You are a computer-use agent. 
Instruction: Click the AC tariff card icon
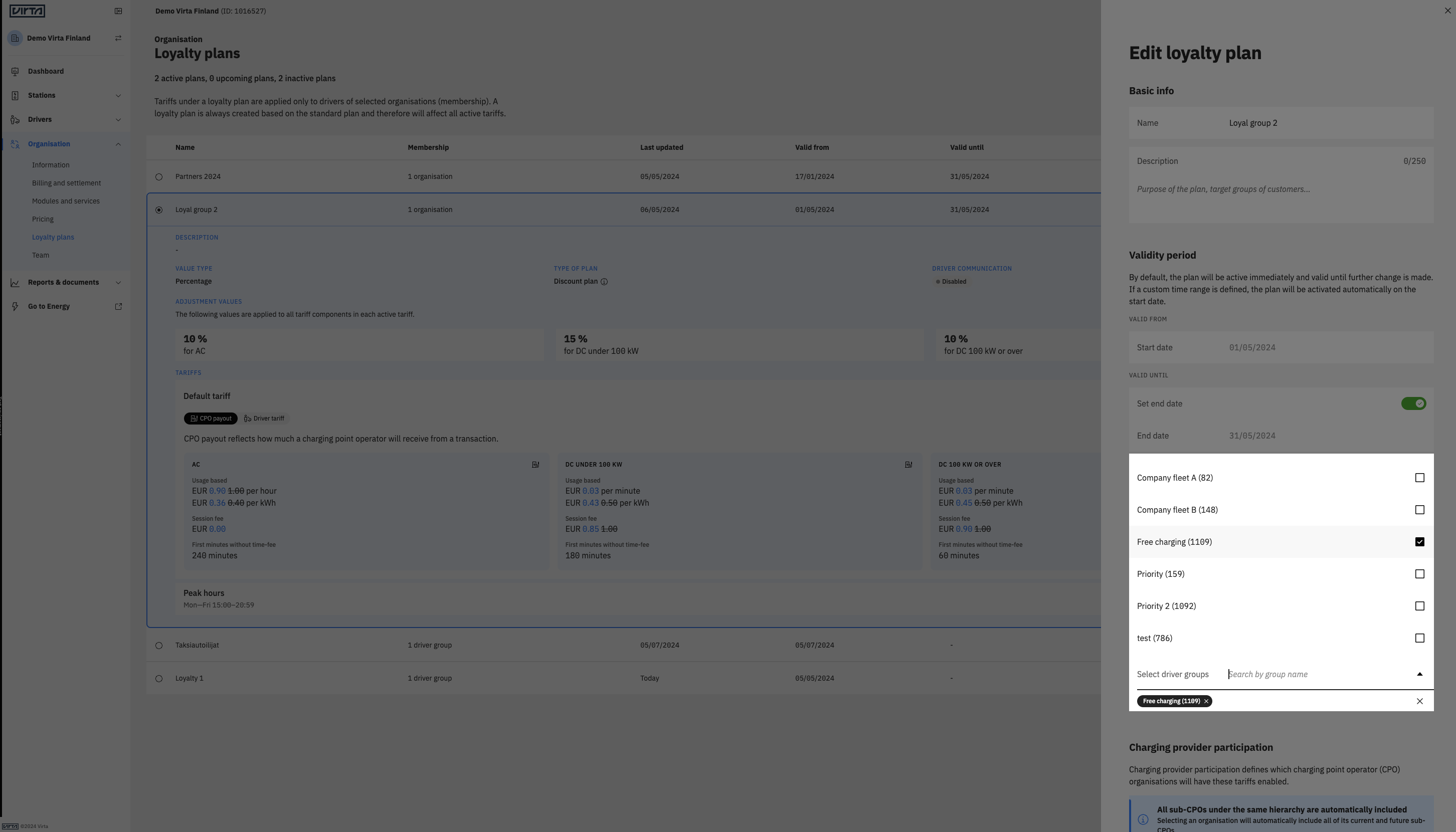(x=535, y=465)
